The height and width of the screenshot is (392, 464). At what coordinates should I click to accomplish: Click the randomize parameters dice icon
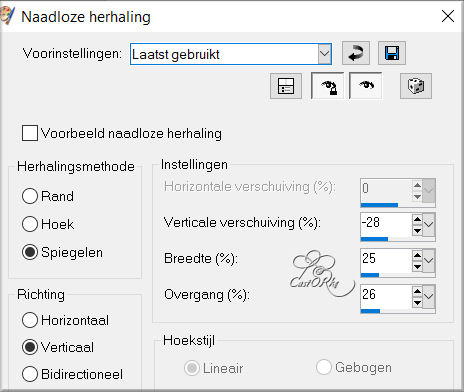(416, 86)
